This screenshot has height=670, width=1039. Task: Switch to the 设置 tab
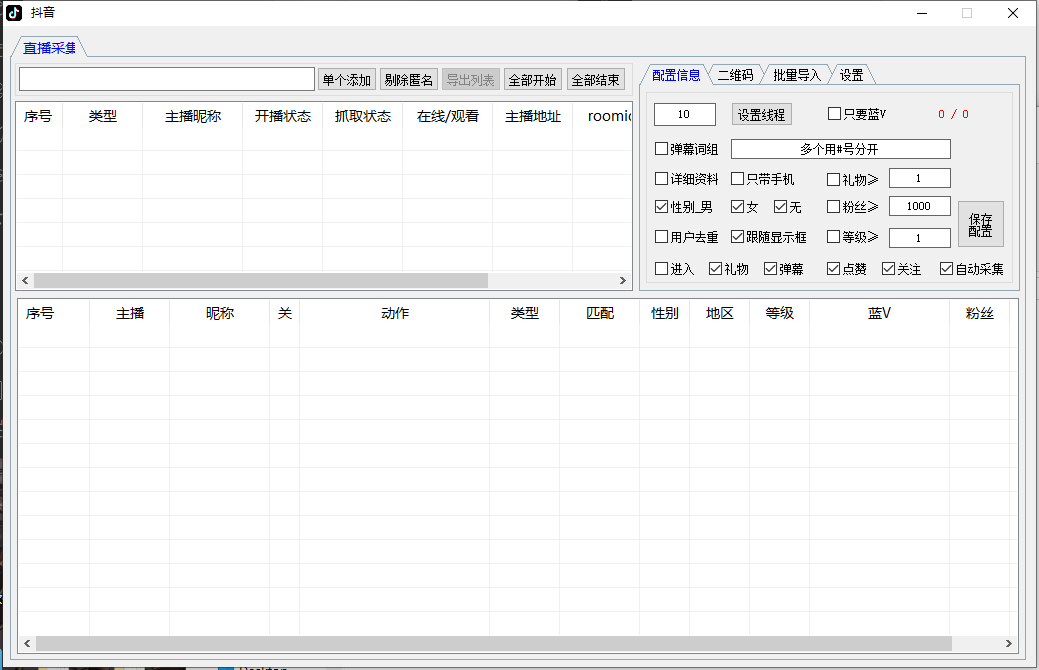(851, 73)
